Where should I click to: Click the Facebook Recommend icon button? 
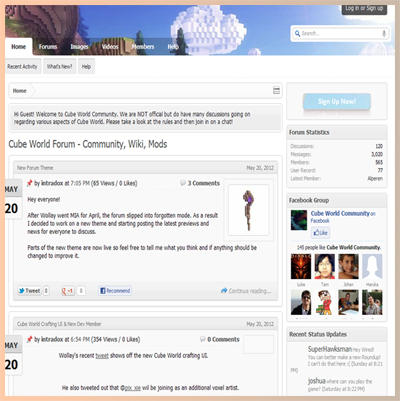tap(115, 291)
